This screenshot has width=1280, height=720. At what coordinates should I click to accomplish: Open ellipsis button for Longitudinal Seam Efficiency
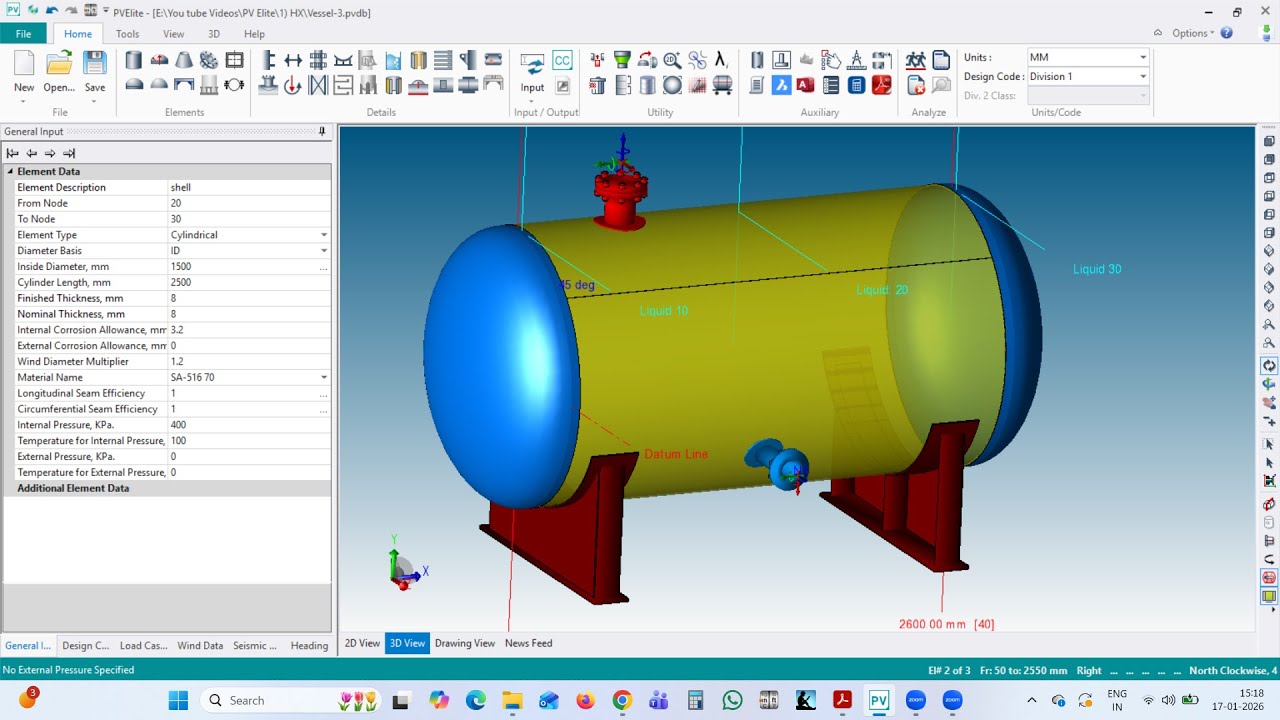323,393
